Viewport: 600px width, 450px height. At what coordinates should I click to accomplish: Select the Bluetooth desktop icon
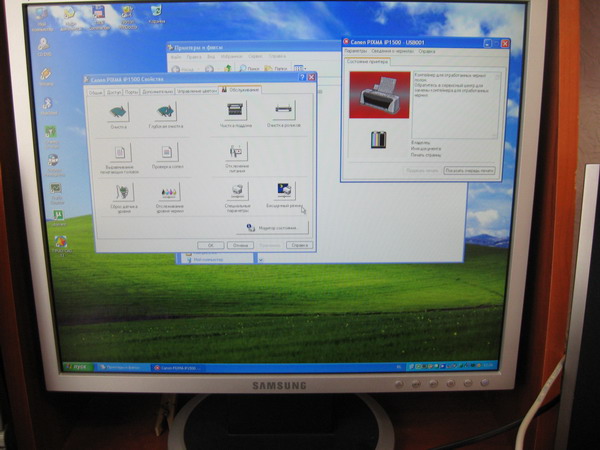click(x=48, y=106)
